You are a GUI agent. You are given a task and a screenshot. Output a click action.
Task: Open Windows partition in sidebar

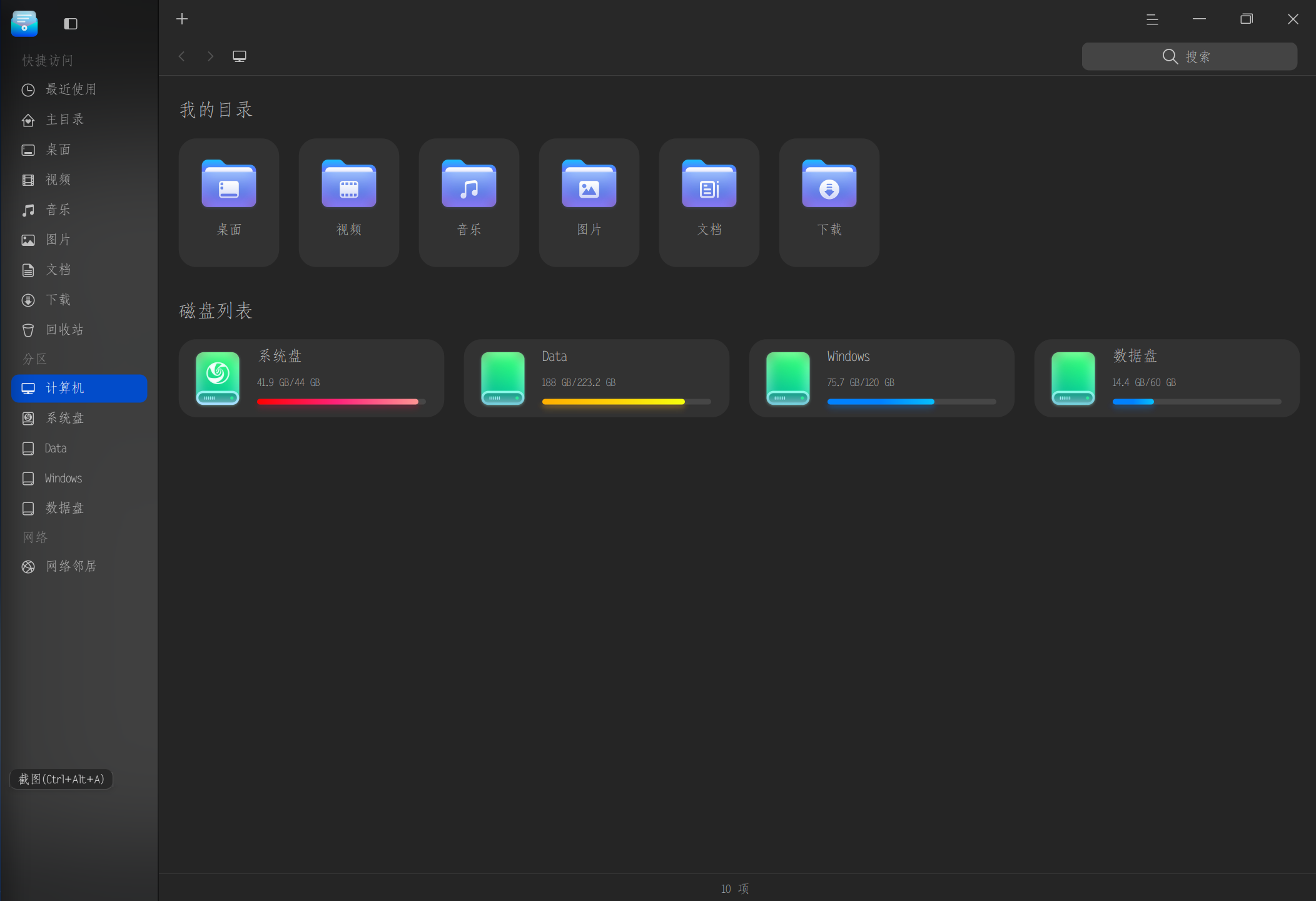[79, 478]
